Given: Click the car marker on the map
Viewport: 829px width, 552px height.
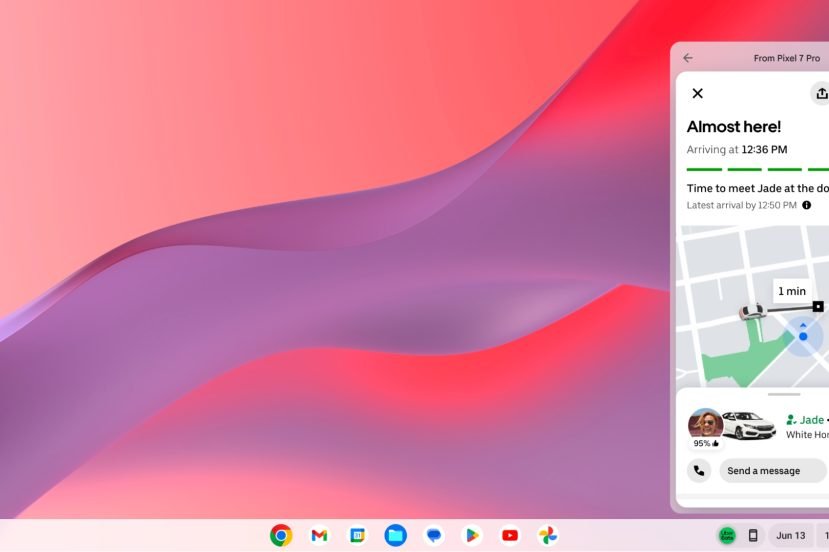Looking at the screenshot, I should tap(753, 311).
